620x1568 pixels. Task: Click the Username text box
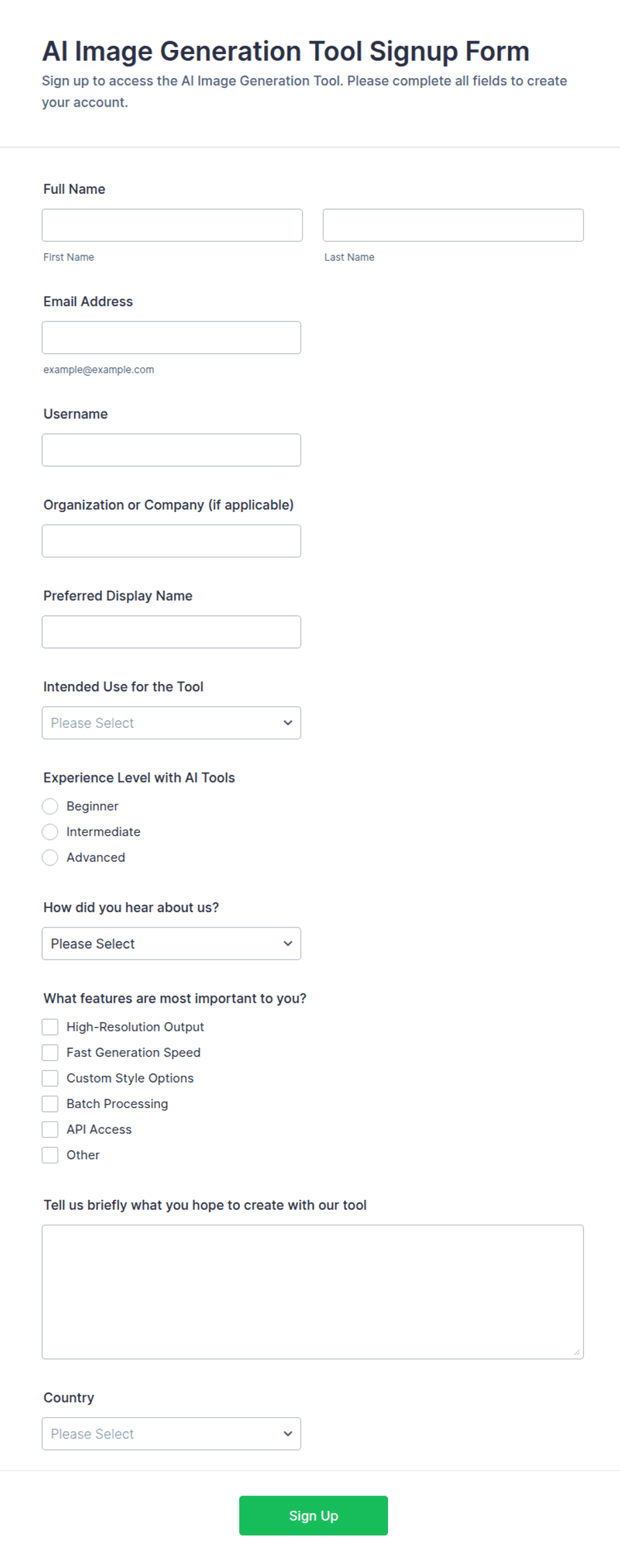[171, 450]
